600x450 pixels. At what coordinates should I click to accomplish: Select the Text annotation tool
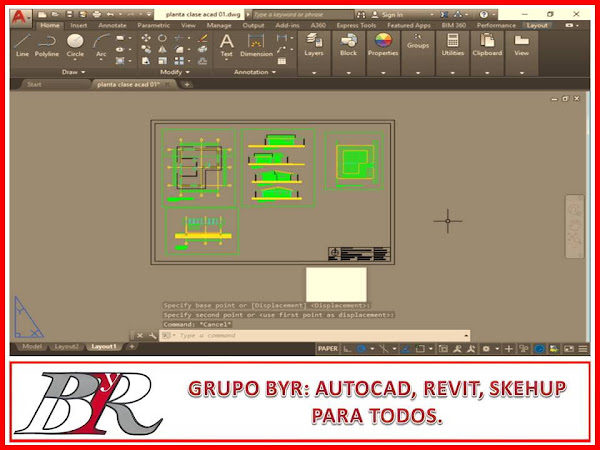(x=227, y=45)
